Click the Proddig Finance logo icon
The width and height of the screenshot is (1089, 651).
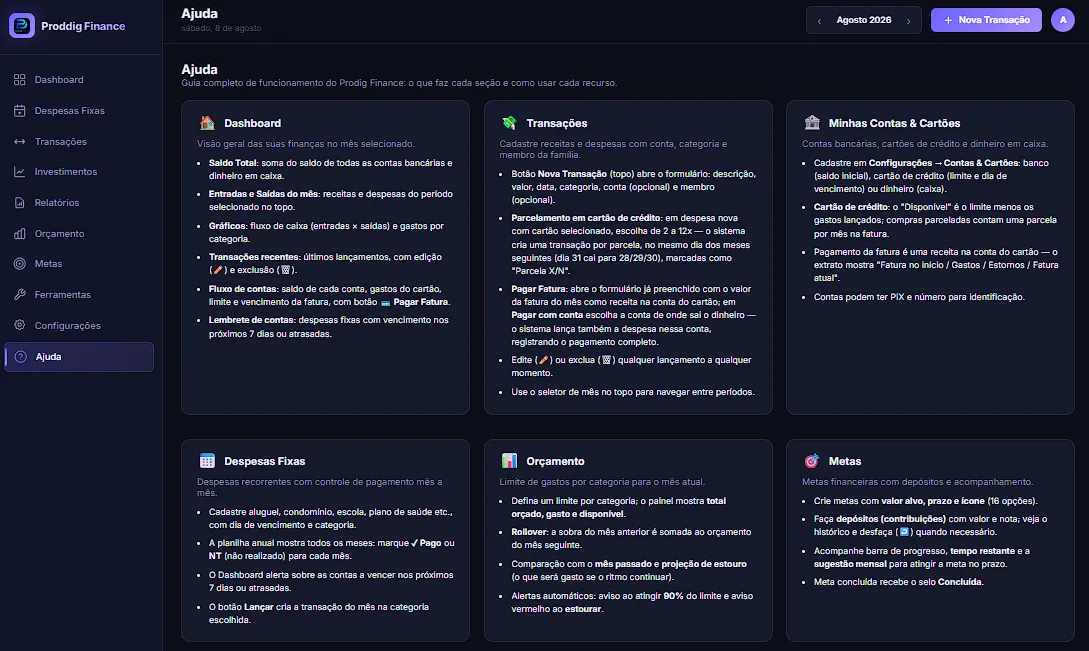coord(22,26)
